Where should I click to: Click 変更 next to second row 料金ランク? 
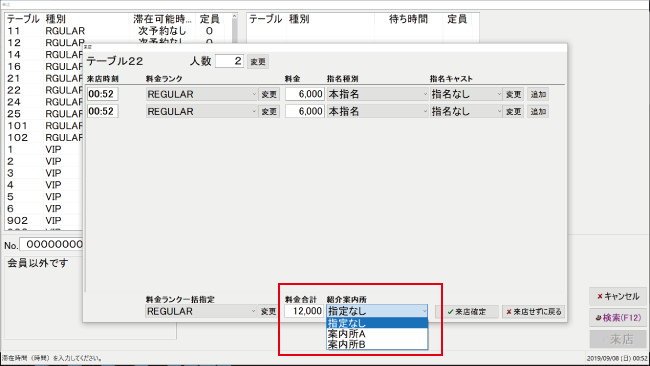(269, 111)
